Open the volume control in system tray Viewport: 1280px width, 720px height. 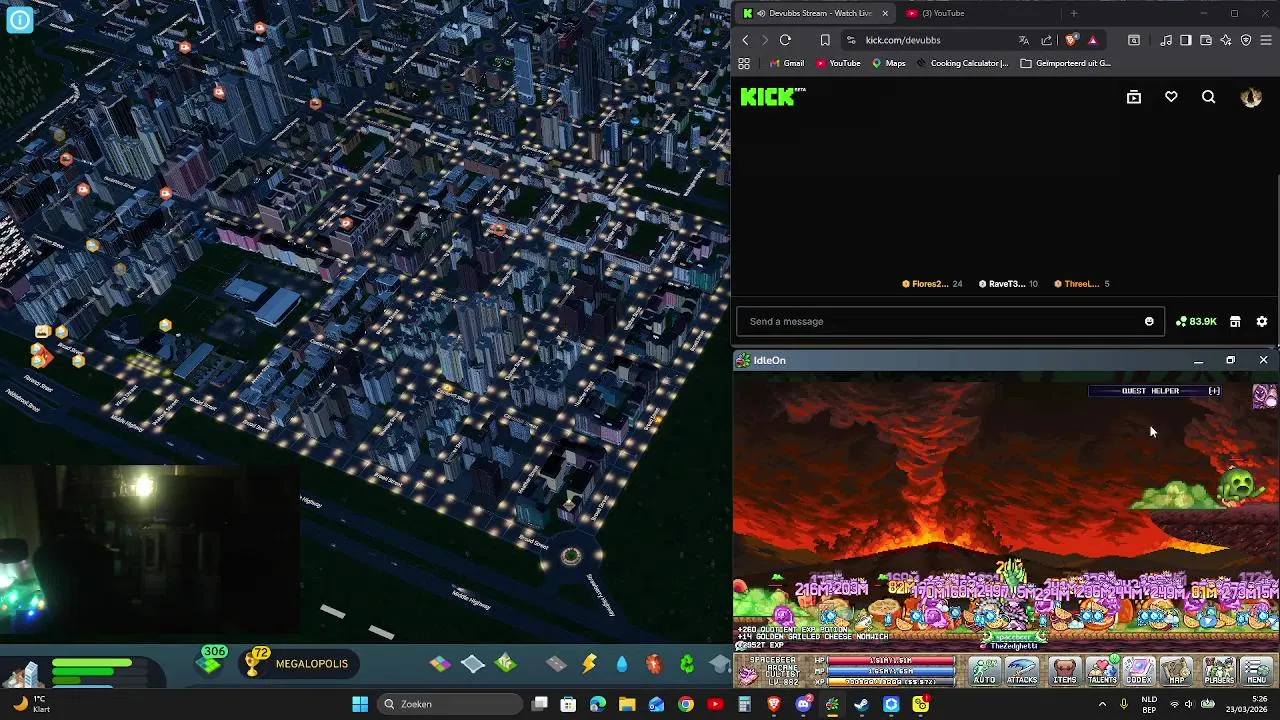[1189, 704]
